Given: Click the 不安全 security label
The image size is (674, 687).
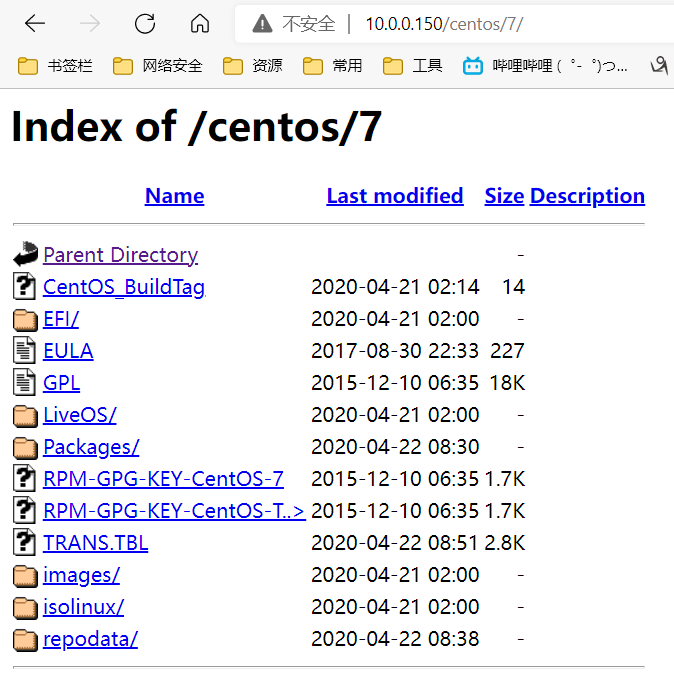Looking at the screenshot, I should coord(309,24).
